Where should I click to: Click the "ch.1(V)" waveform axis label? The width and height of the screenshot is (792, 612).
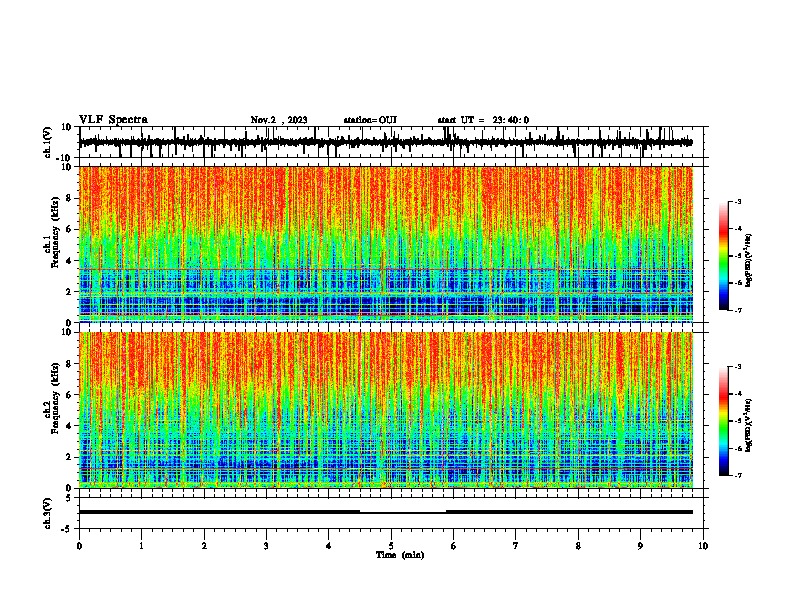(47, 142)
